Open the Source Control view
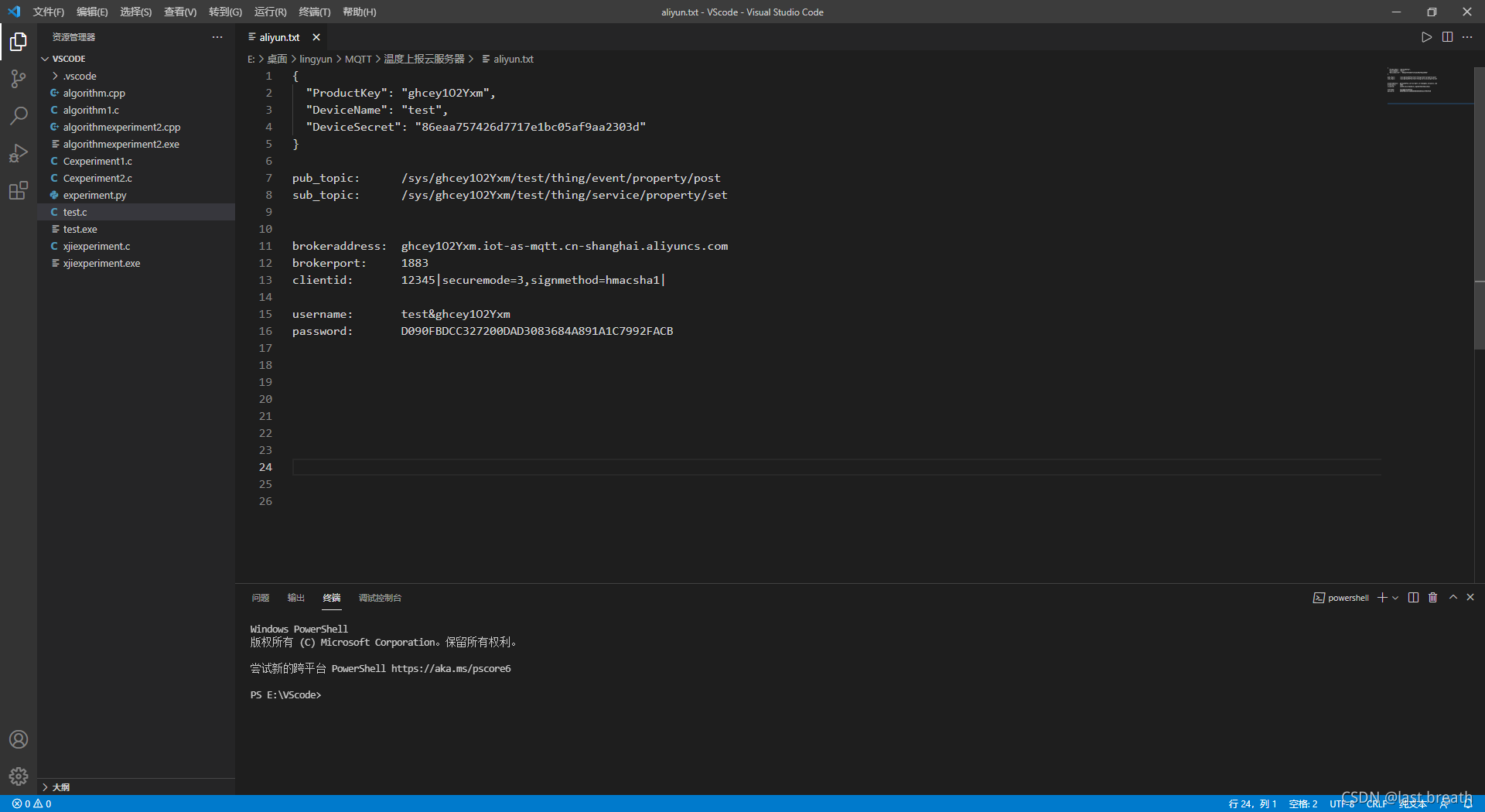The width and height of the screenshot is (1485, 812). pos(19,79)
